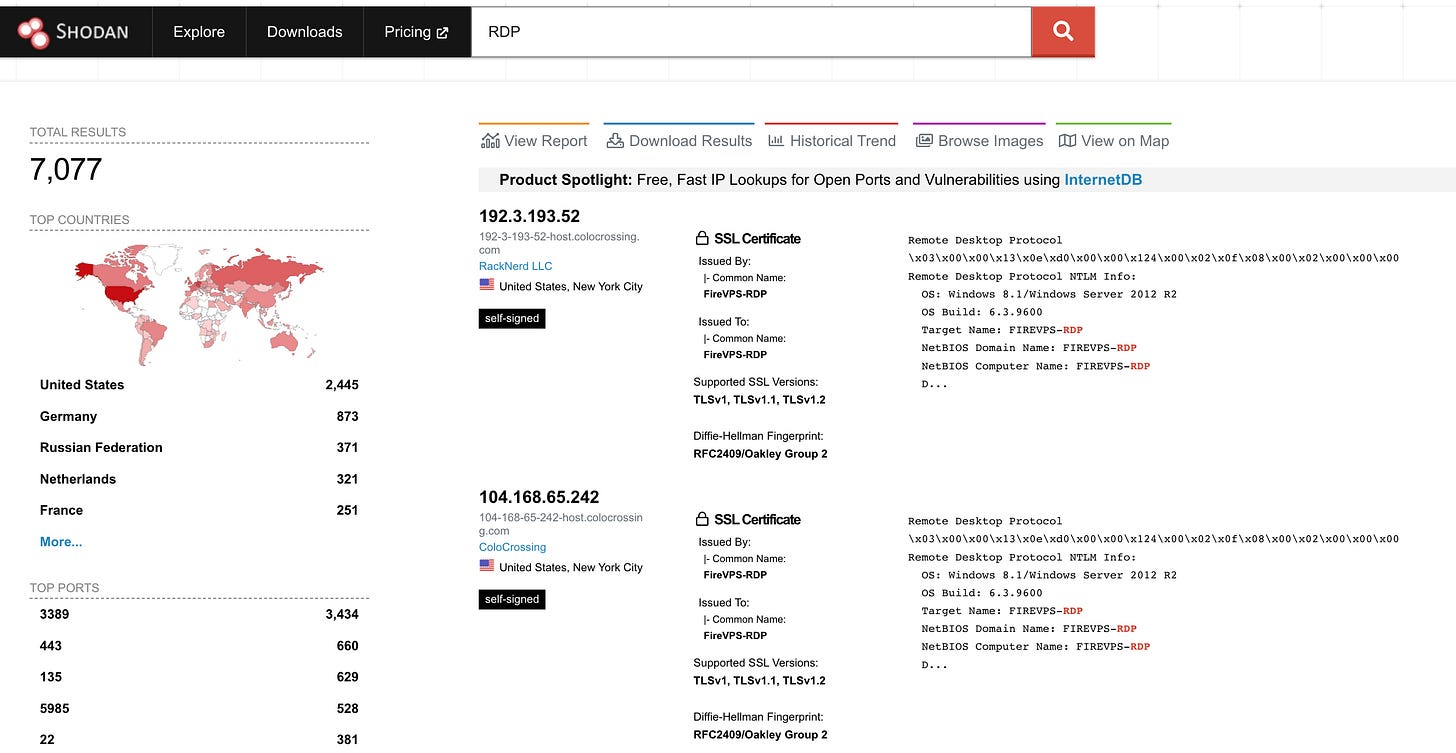Click the SSL lock icon for 104.168.65.242
1456x753 pixels.
(x=701, y=519)
